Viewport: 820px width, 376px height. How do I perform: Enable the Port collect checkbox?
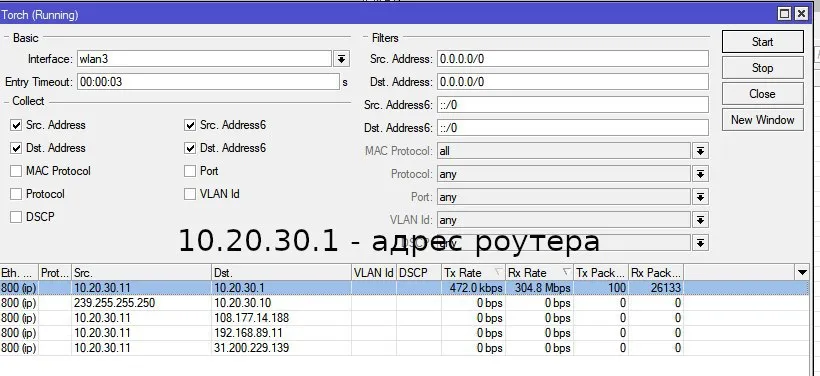coord(190,171)
